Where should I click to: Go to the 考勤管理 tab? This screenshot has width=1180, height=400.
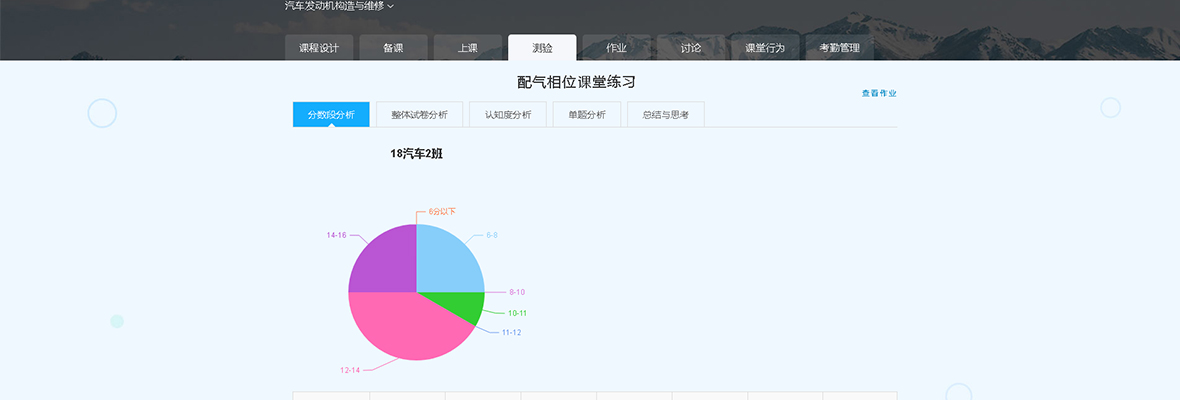click(839, 48)
